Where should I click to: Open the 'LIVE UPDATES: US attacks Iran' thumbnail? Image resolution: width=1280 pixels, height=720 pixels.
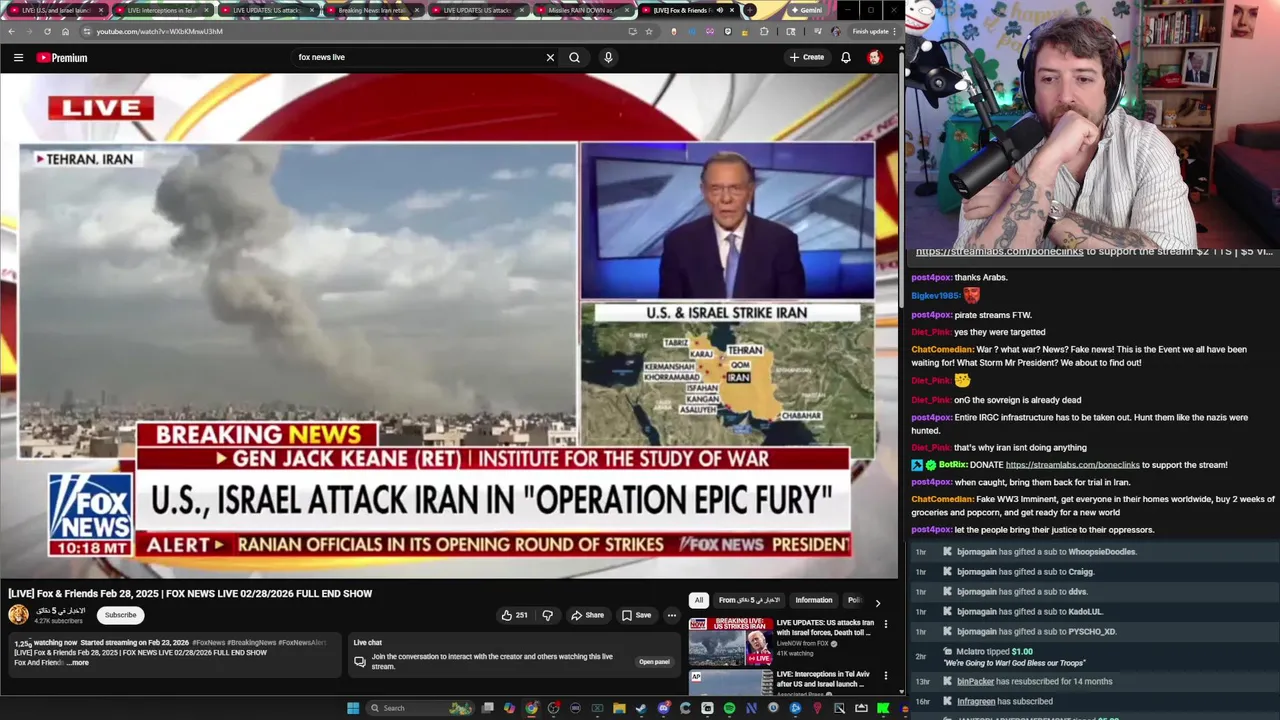730,642
